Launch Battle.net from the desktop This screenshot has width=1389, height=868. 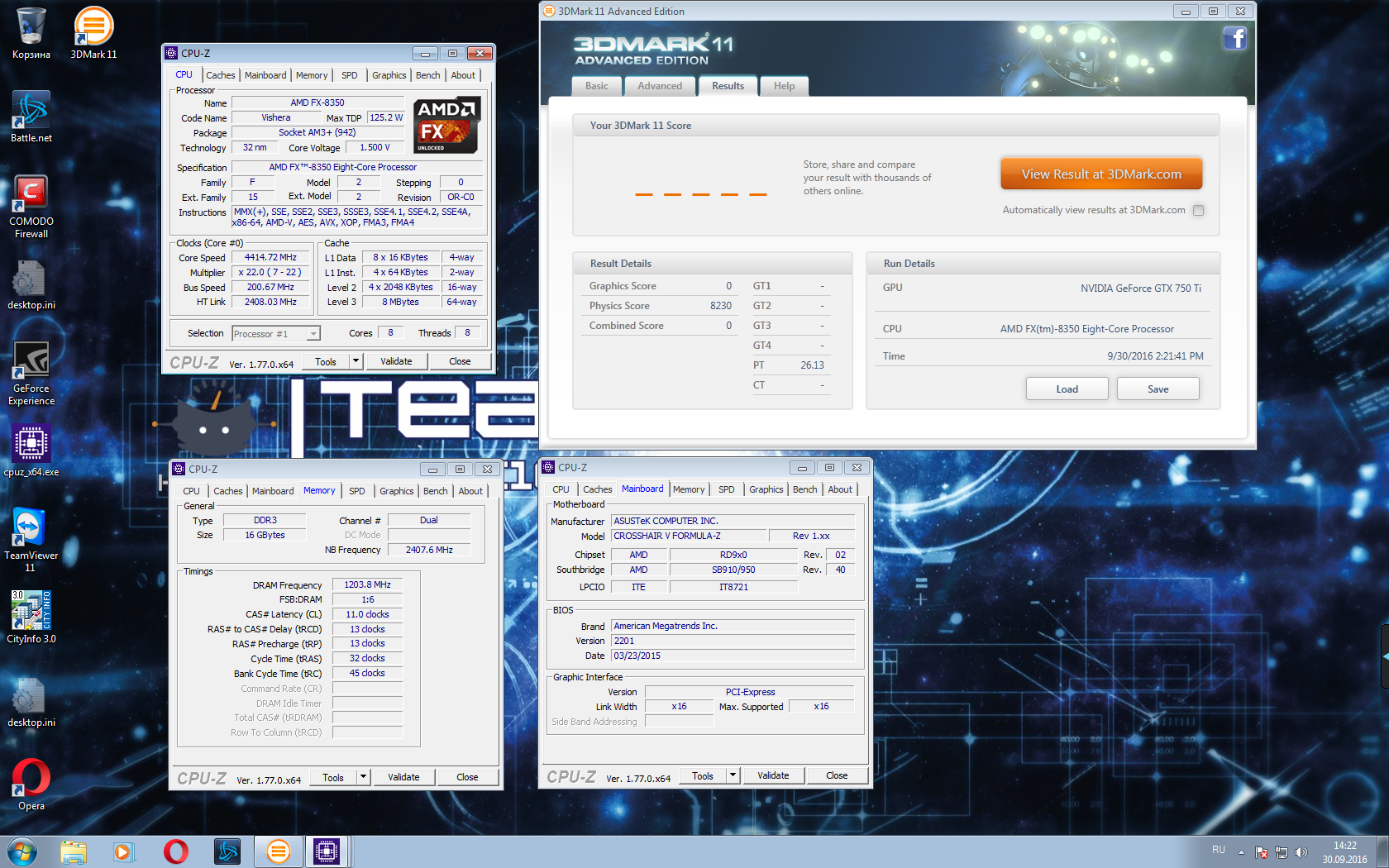(x=31, y=117)
